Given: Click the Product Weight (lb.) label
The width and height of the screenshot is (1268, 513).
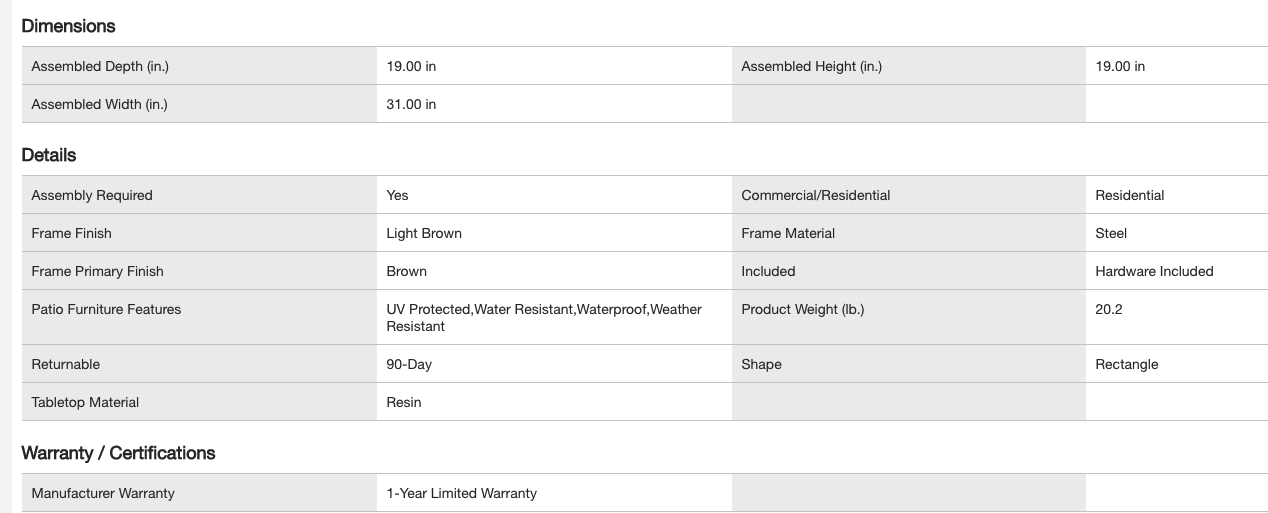Looking at the screenshot, I should pyautogui.click(x=802, y=310).
